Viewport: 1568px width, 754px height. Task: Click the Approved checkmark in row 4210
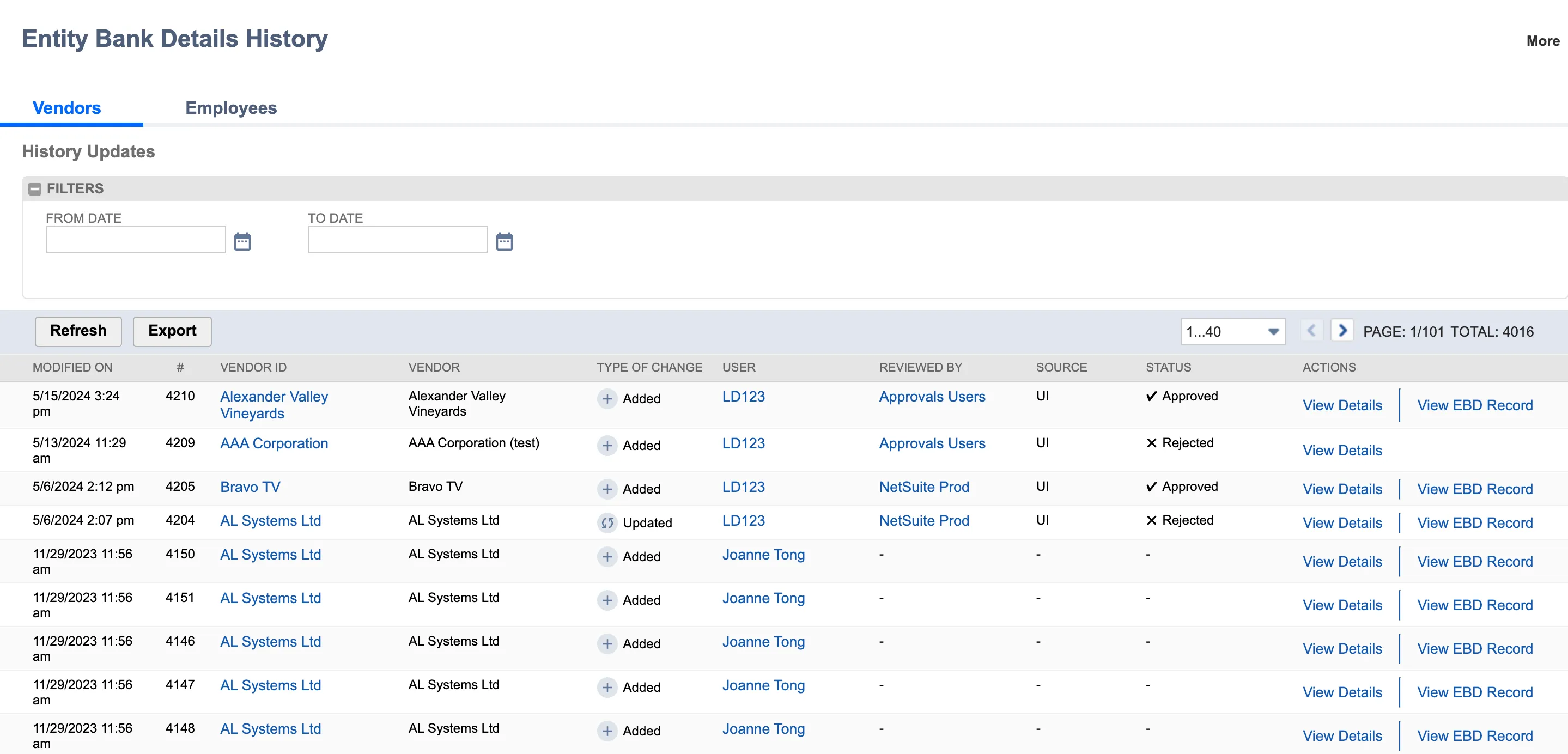coord(1151,396)
